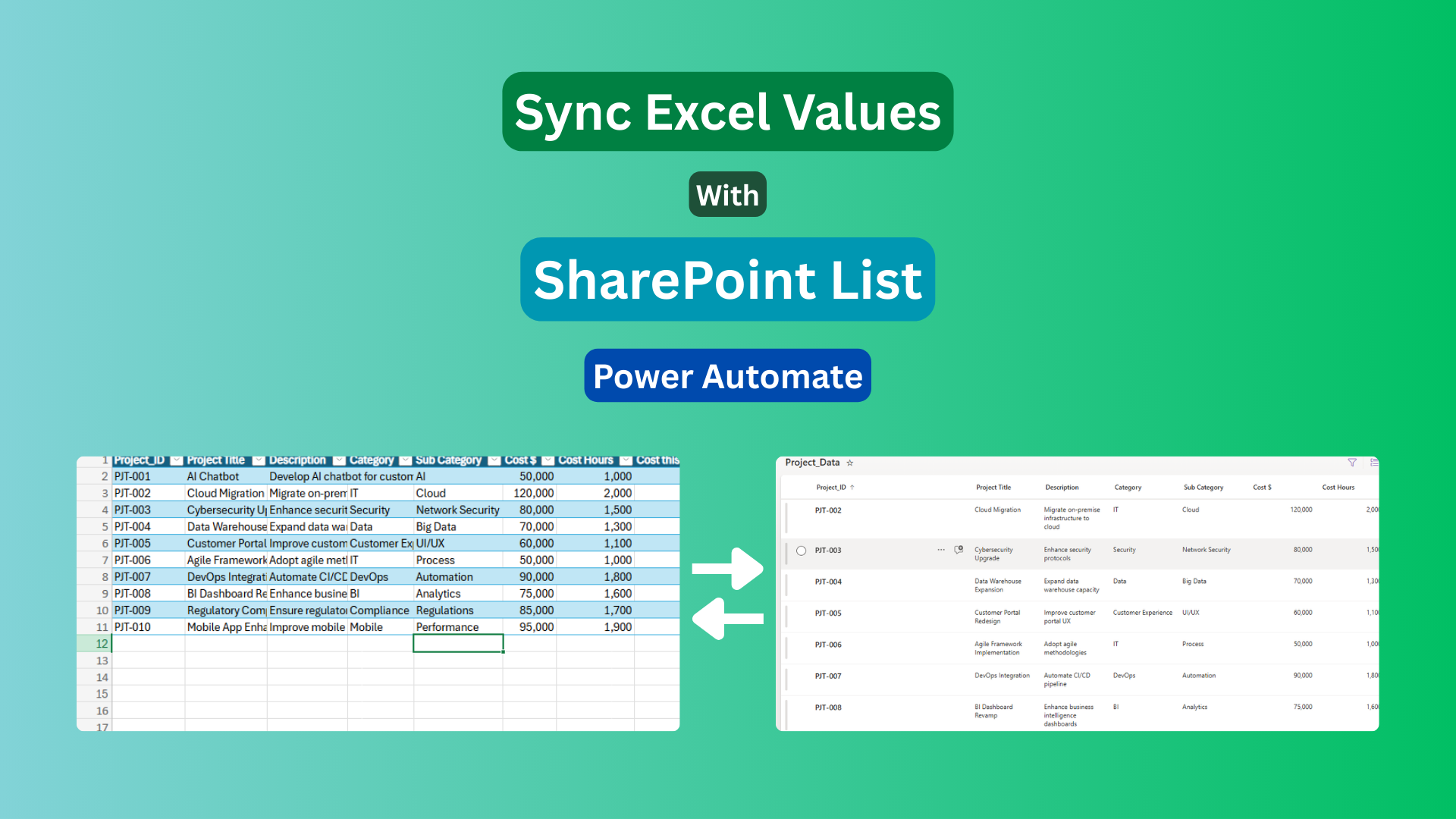Viewport: 1456px width, 819px height.
Task: Click Cybersecurity Upgrade in SharePoint list
Action: pyautogui.click(x=993, y=554)
